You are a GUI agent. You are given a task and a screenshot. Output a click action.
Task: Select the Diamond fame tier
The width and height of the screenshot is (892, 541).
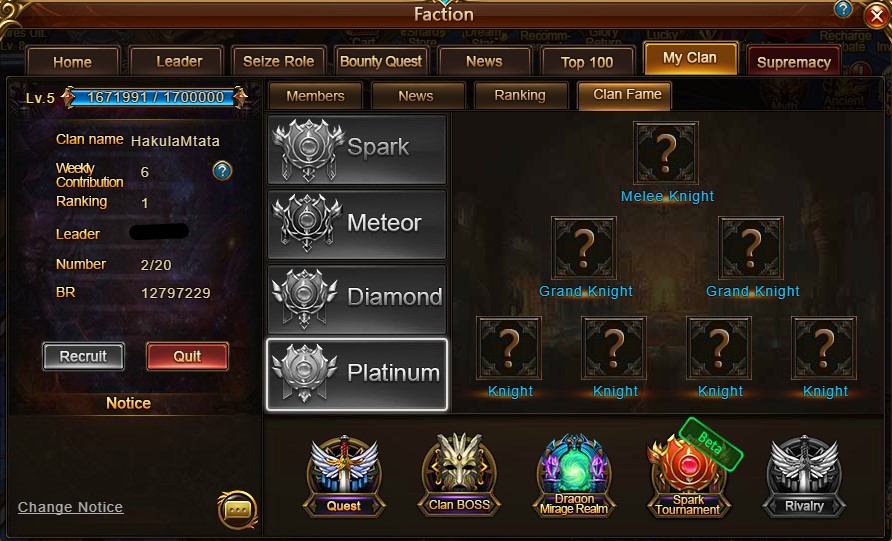[x=357, y=299]
